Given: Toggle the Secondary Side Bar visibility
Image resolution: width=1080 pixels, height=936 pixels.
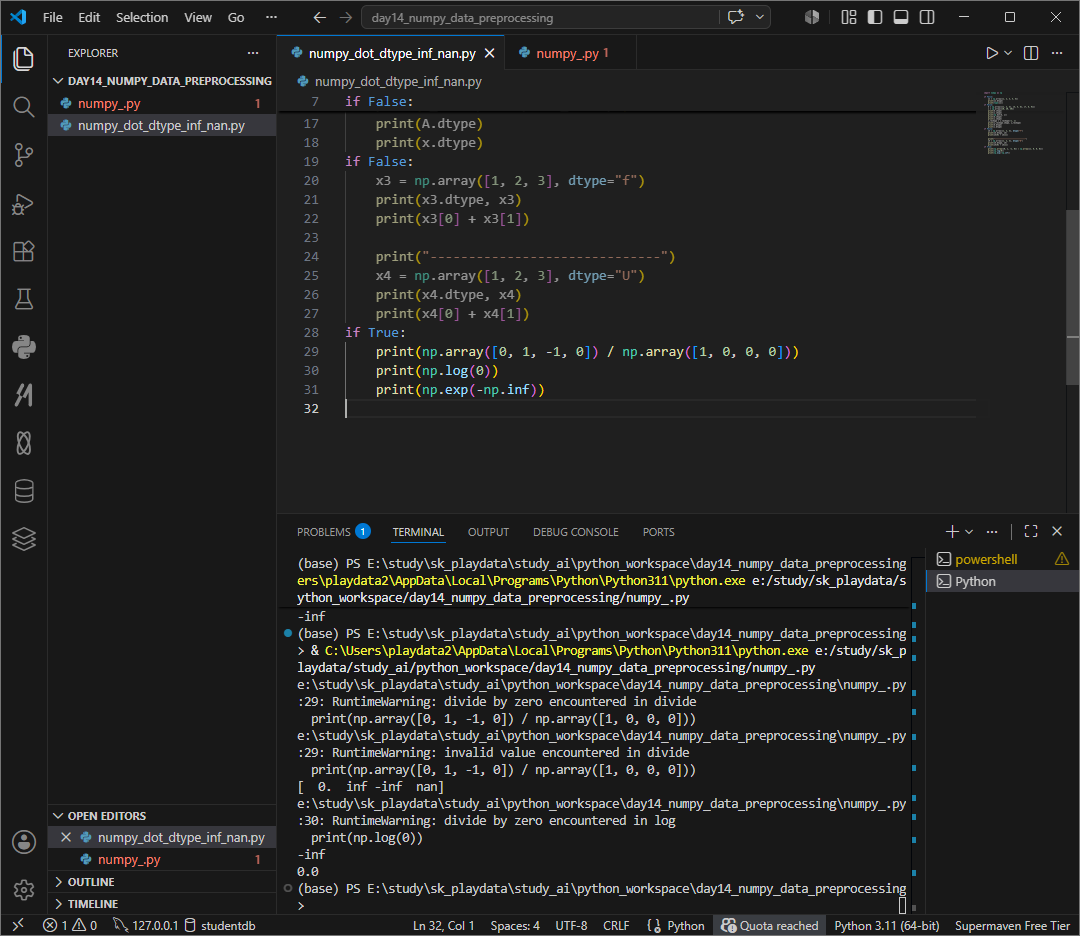Looking at the screenshot, I should 927,17.
